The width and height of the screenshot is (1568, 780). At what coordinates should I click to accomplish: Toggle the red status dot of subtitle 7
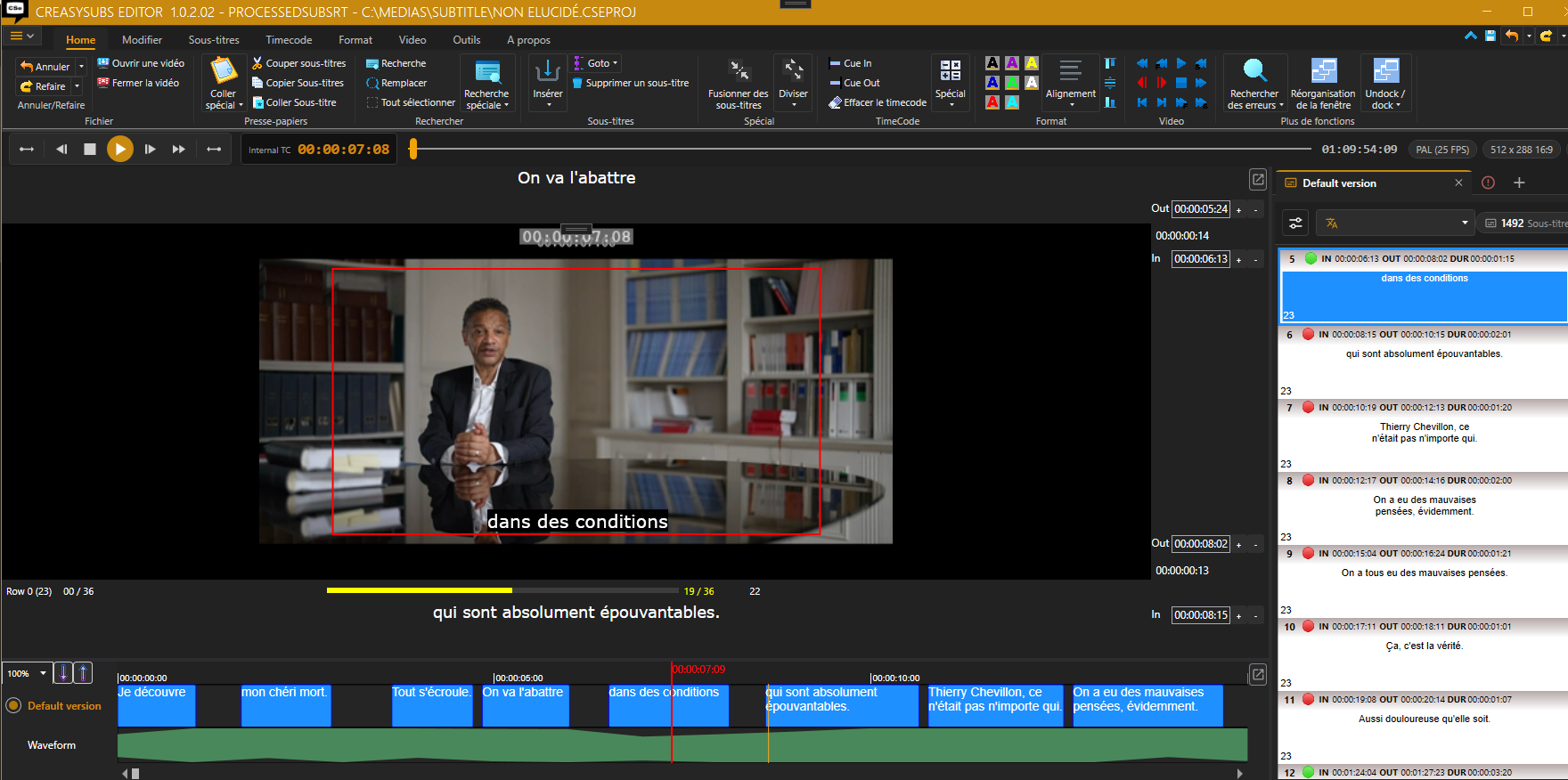click(1308, 407)
